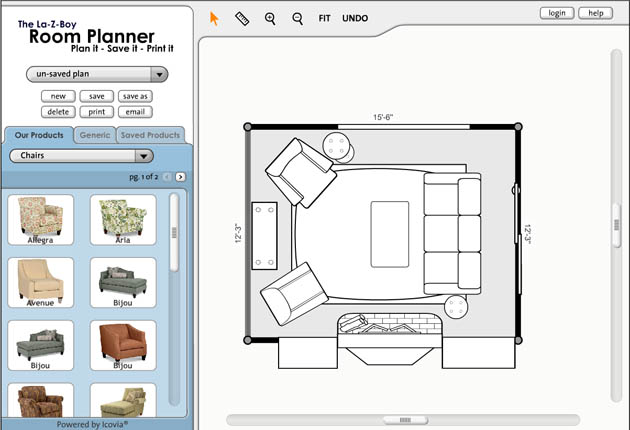This screenshot has width=630, height=430.
Task: Select the console table on left wall
Action: tap(264, 236)
